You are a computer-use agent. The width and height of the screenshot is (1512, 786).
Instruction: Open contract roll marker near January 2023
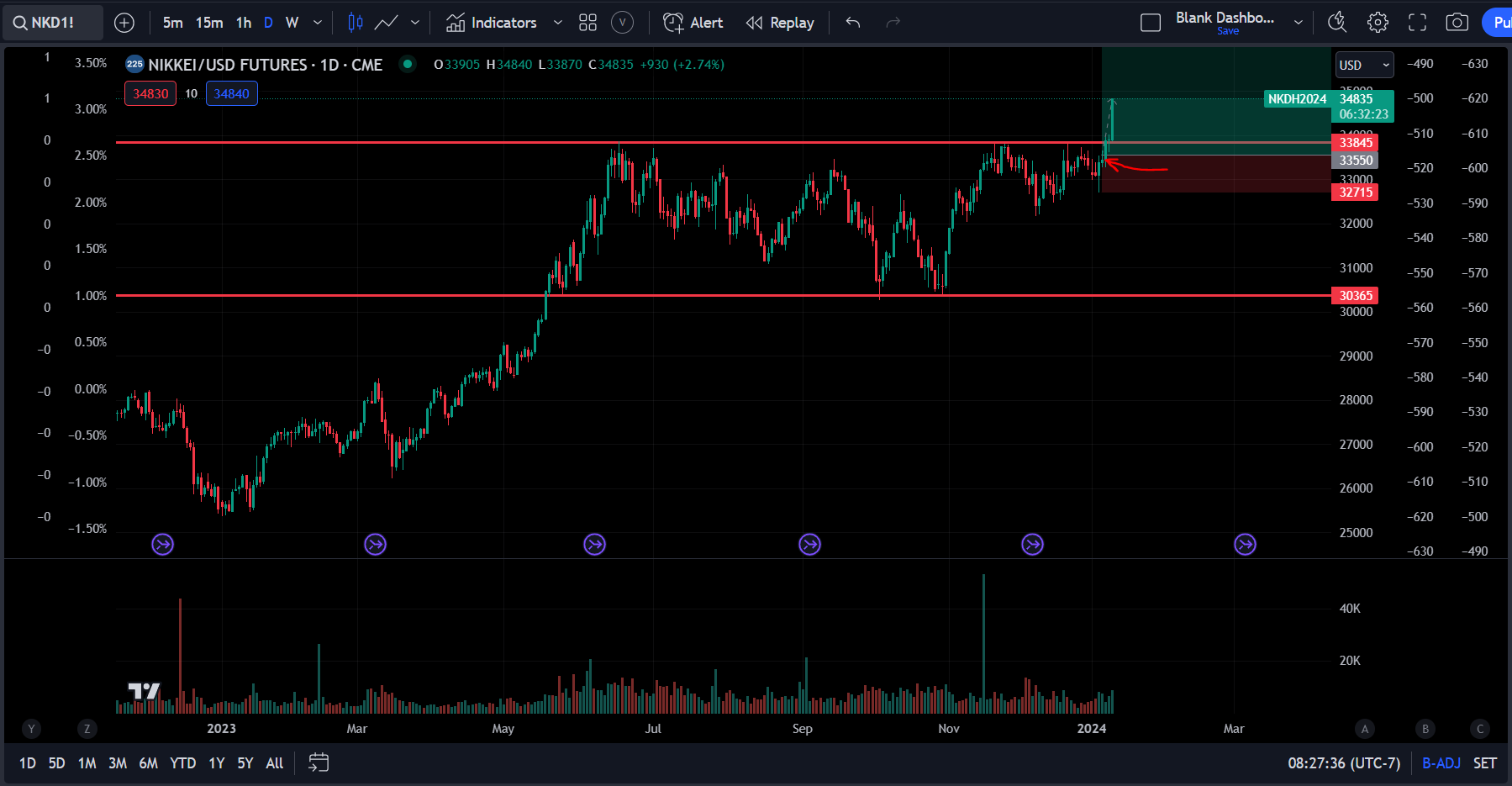click(162, 545)
